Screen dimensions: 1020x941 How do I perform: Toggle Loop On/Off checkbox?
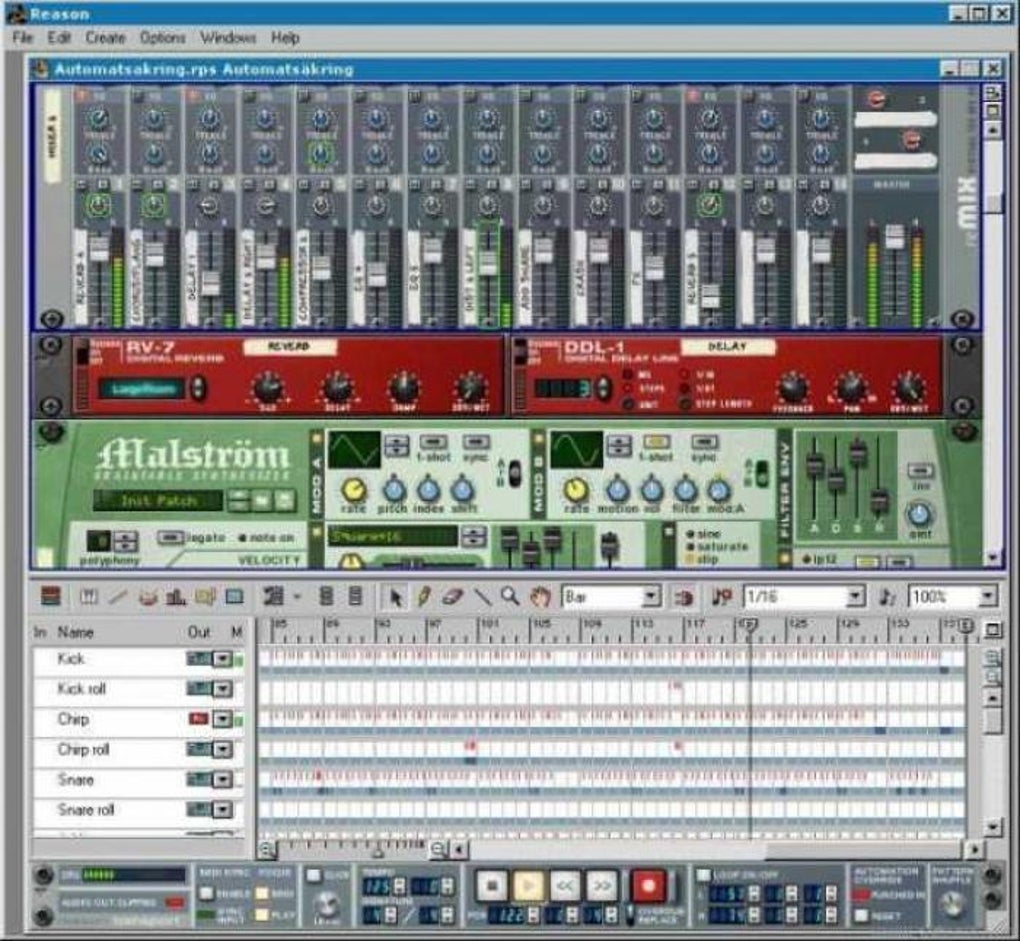coord(703,875)
